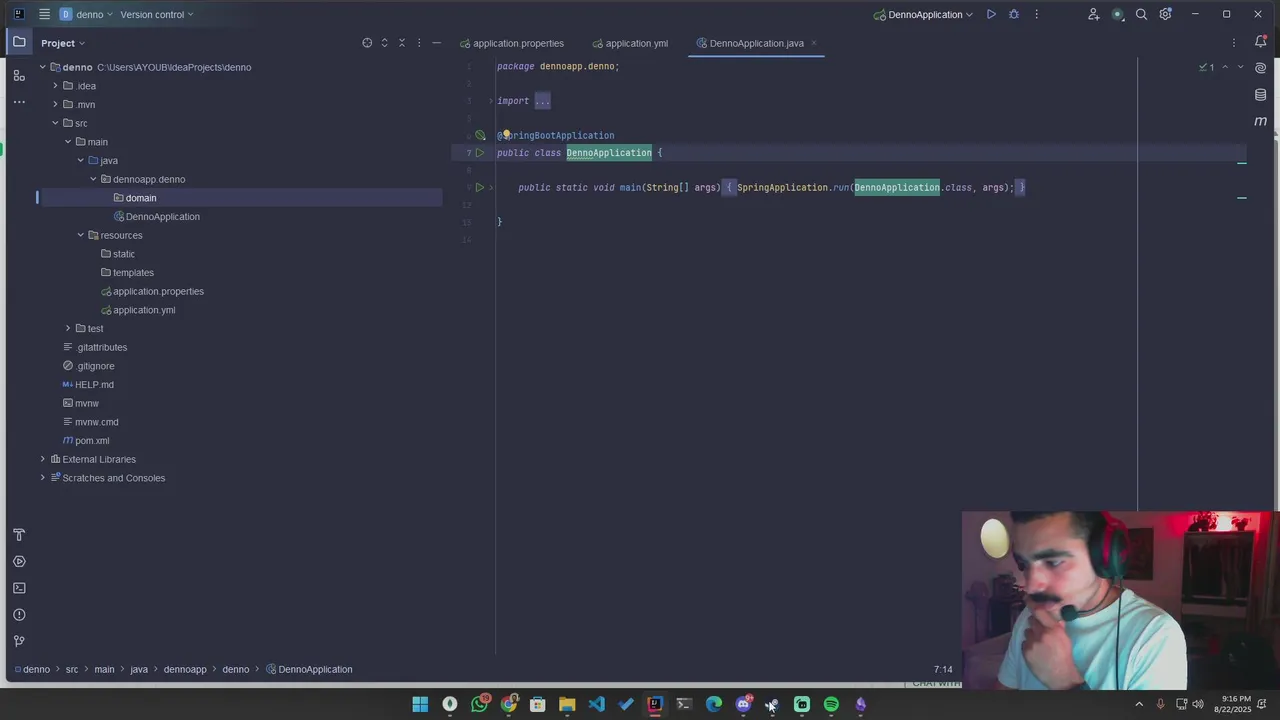Click the yellow intention lightbulb in editor
Screen dimensions: 1280x720
pyautogui.click(x=506, y=134)
